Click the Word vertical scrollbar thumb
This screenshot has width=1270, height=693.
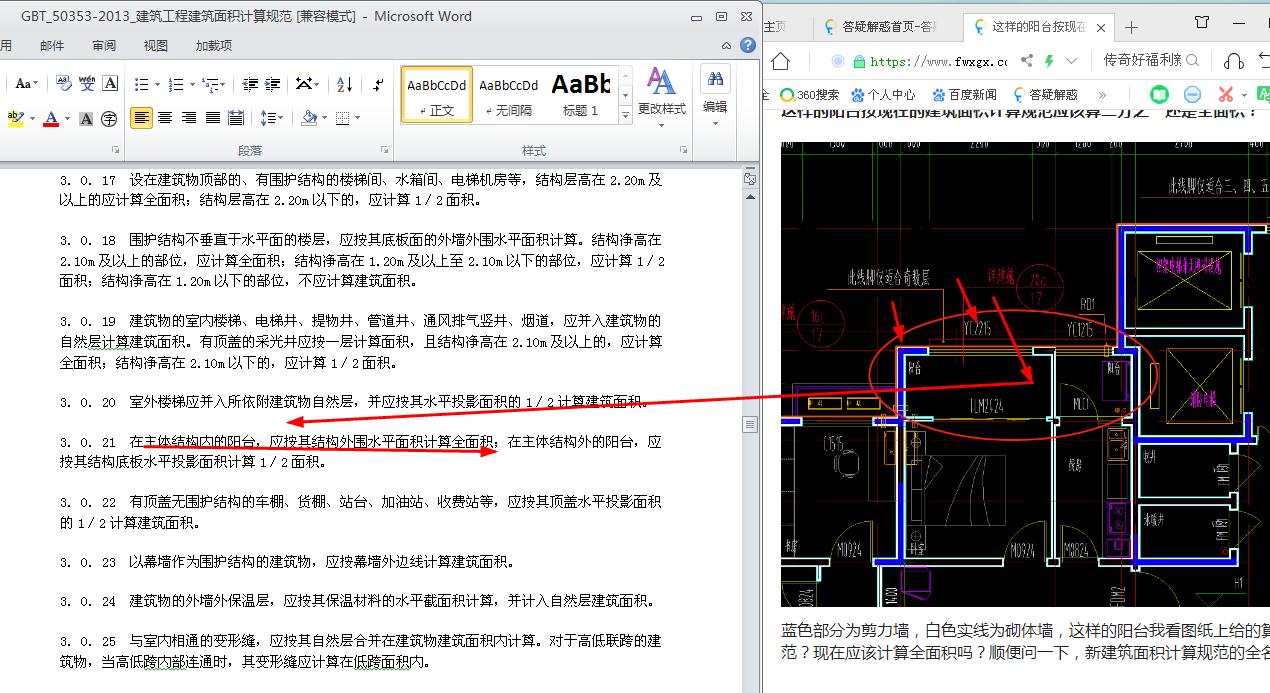(x=749, y=424)
